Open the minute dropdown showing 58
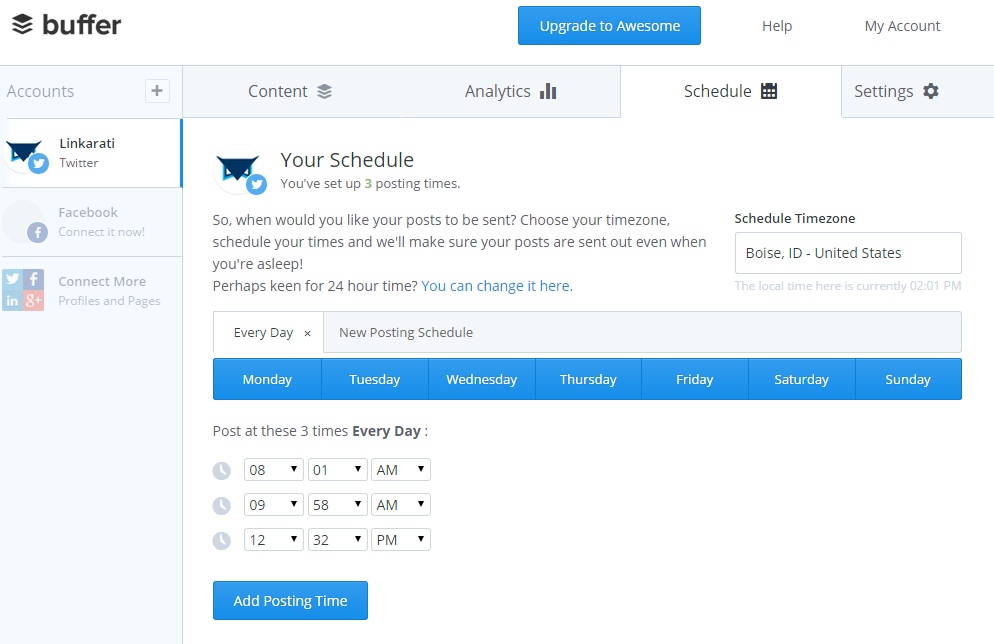994x644 pixels. coord(337,505)
